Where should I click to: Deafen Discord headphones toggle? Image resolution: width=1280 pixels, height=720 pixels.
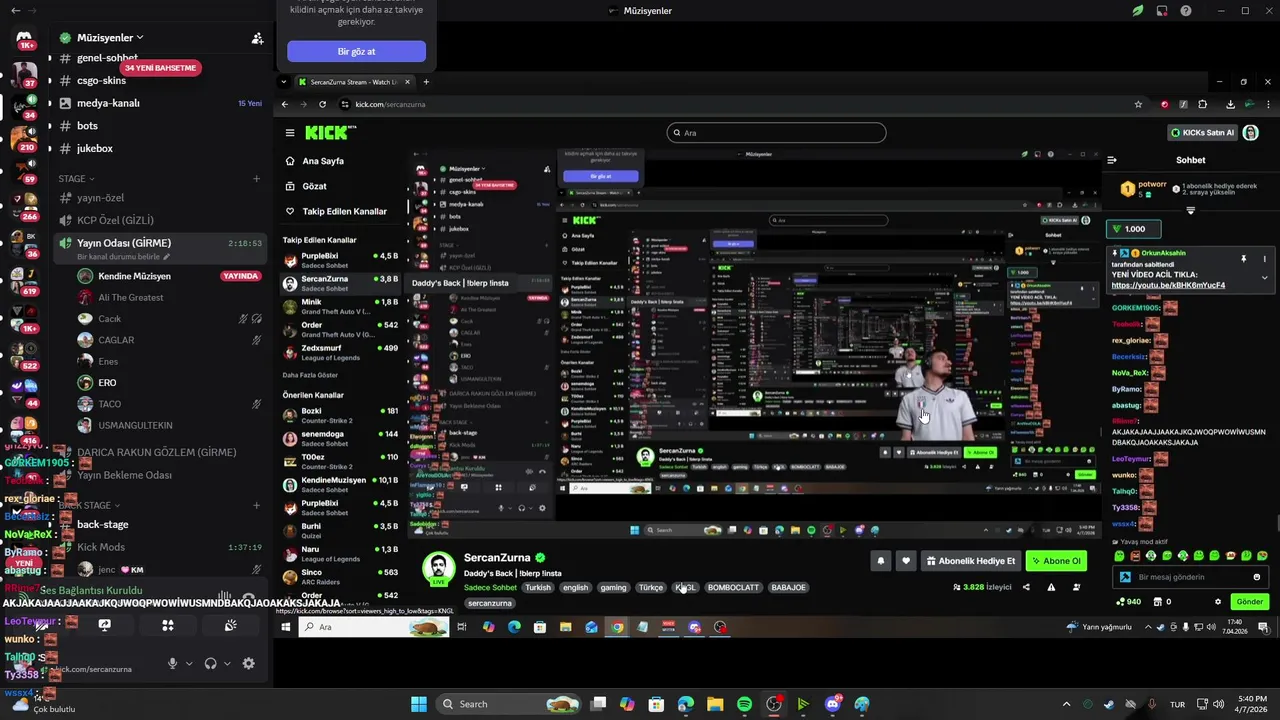click(x=210, y=663)
